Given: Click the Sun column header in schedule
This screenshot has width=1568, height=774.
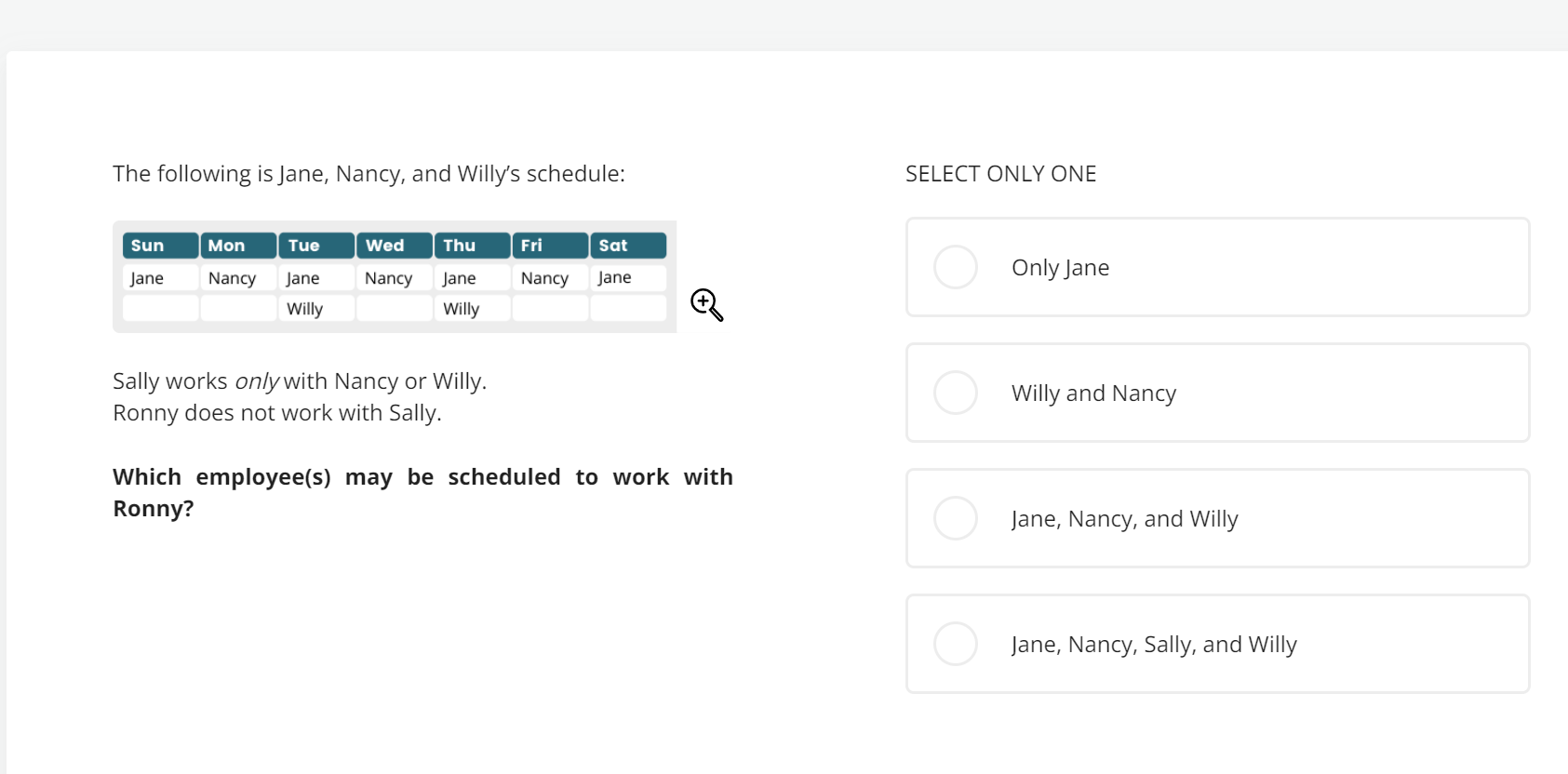Looking at the screenshot, I should pos(160,246).
